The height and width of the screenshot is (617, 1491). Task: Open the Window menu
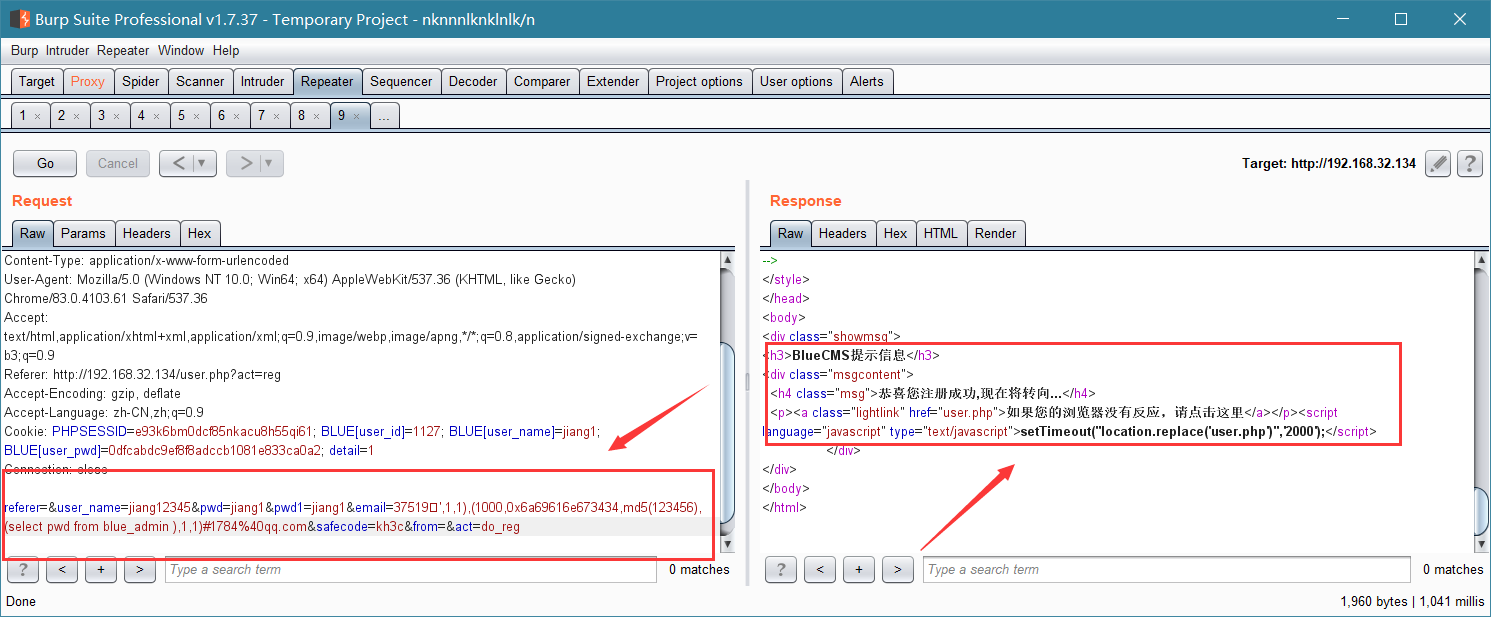point(181,50)
